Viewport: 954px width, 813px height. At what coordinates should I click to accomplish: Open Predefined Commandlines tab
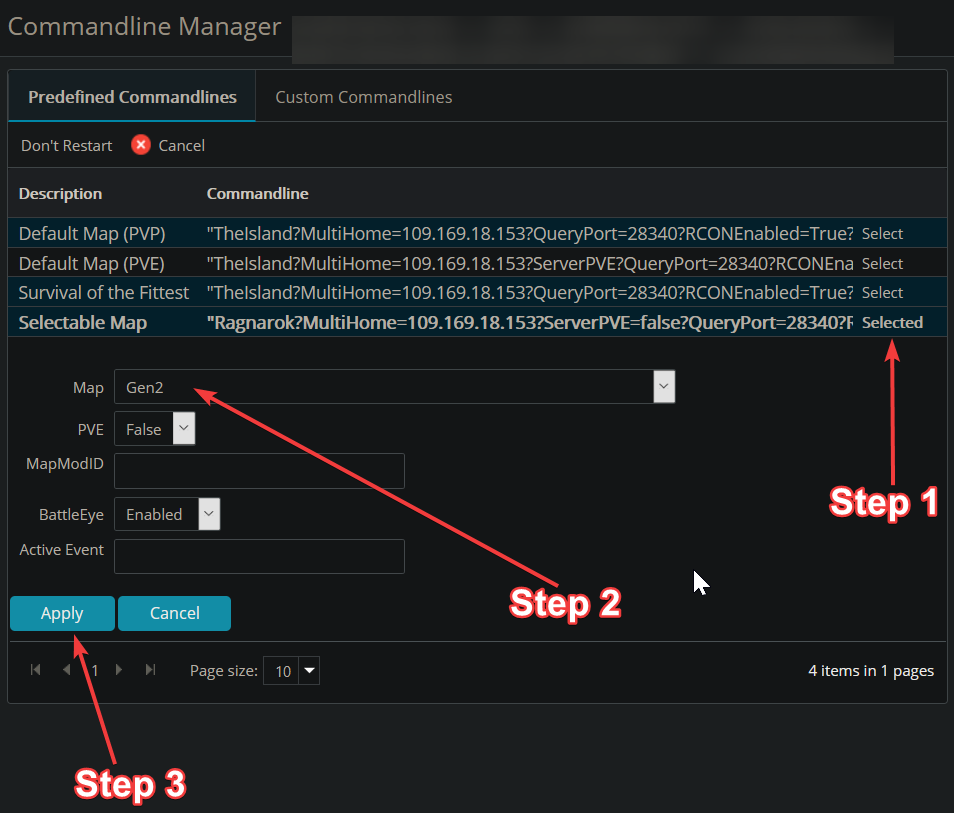[132, 97]
